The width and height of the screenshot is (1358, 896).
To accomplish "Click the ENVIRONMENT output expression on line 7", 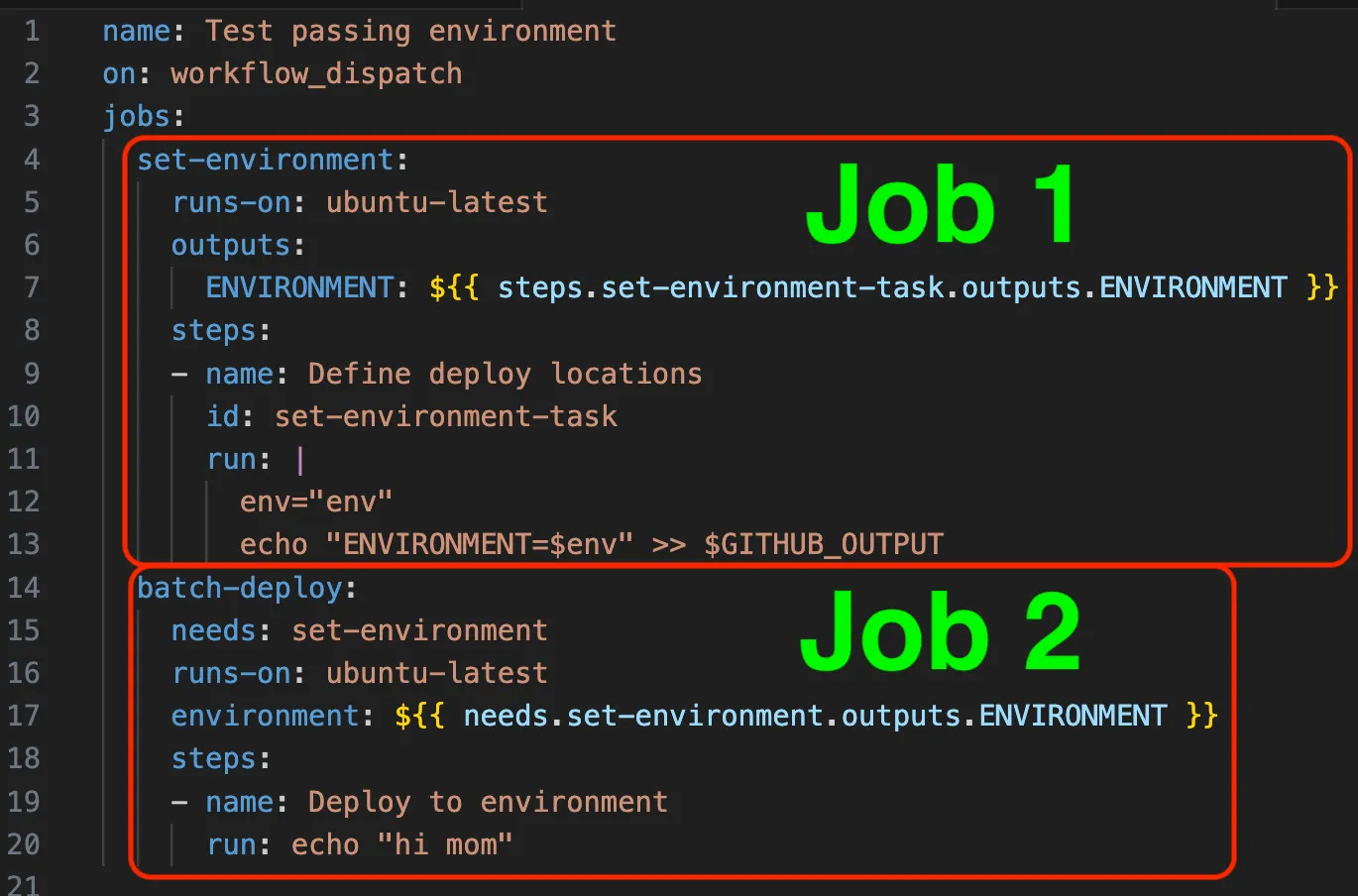I will coord(882,287).
